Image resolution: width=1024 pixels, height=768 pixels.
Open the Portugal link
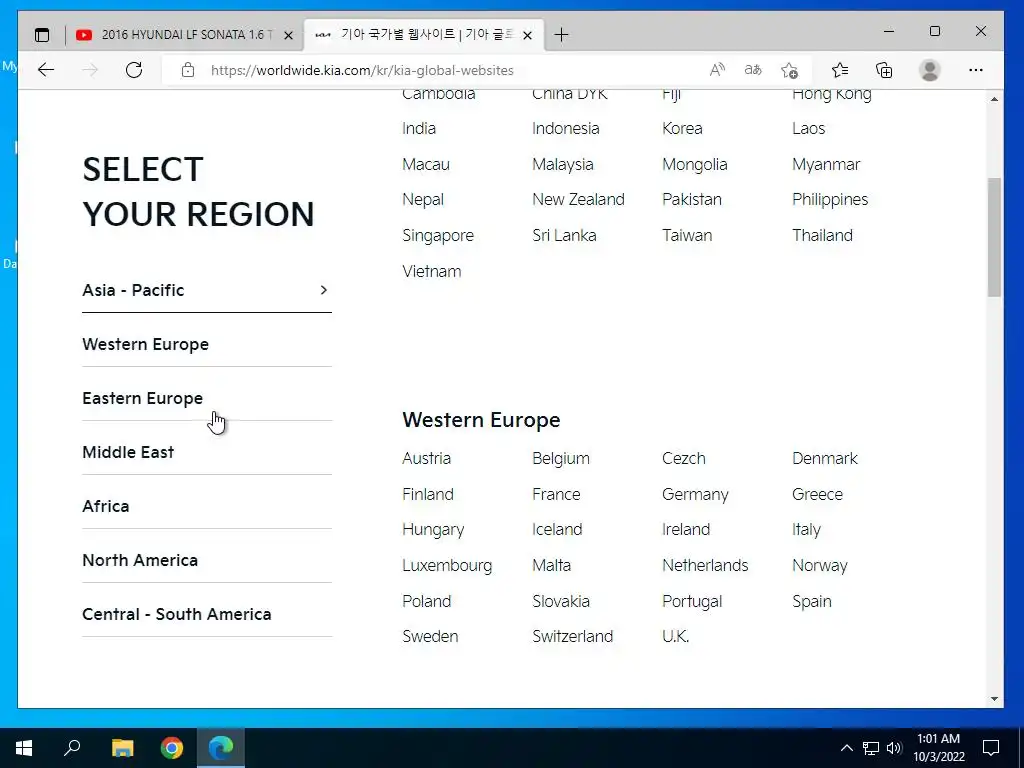[x=692, y=602]
